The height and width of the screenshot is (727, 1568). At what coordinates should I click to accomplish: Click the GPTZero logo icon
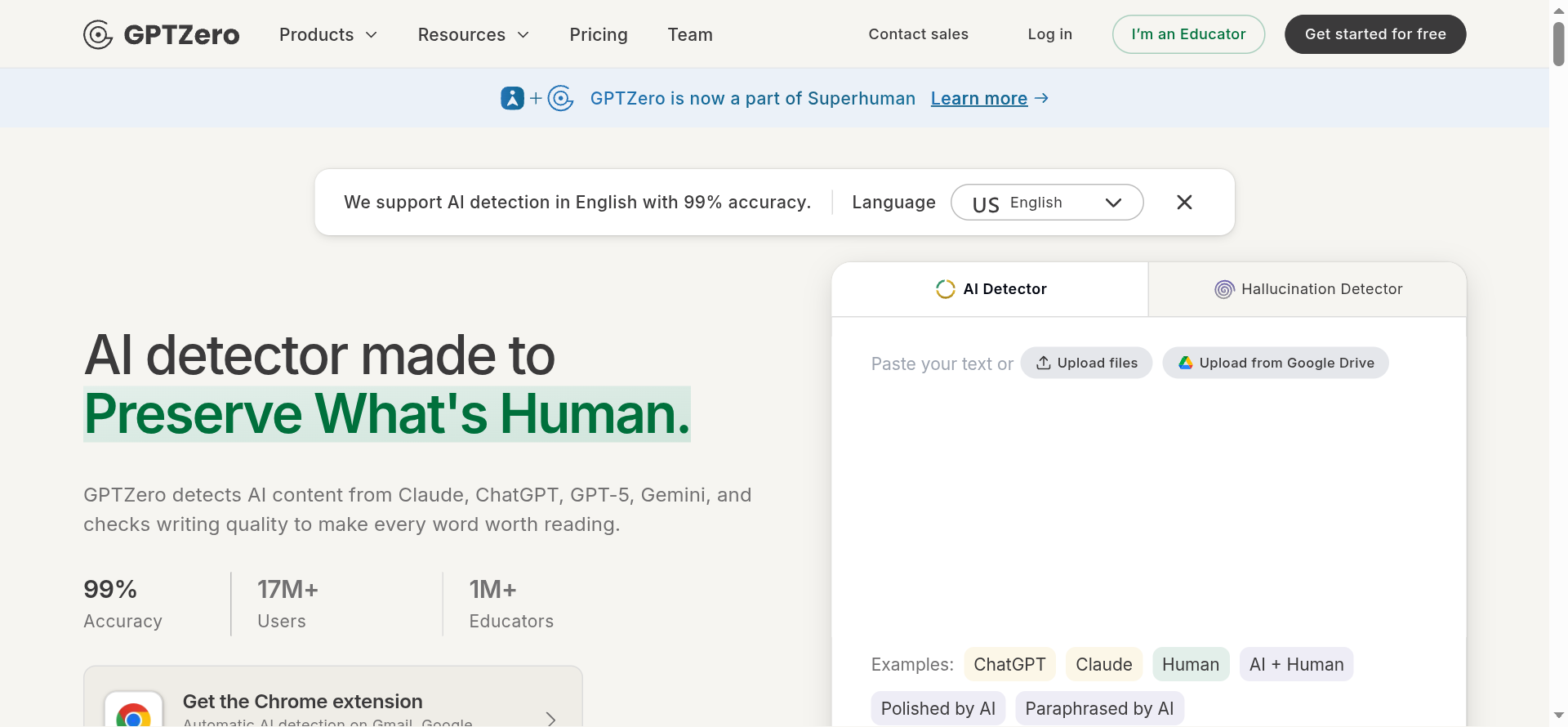(98, 34)
